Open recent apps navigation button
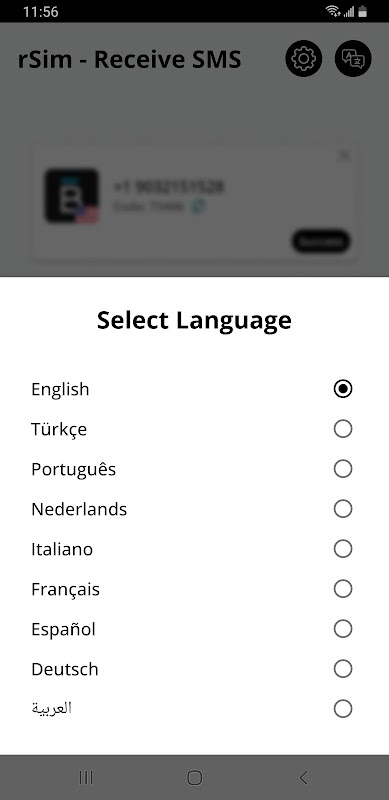 (x=86, y=778)
